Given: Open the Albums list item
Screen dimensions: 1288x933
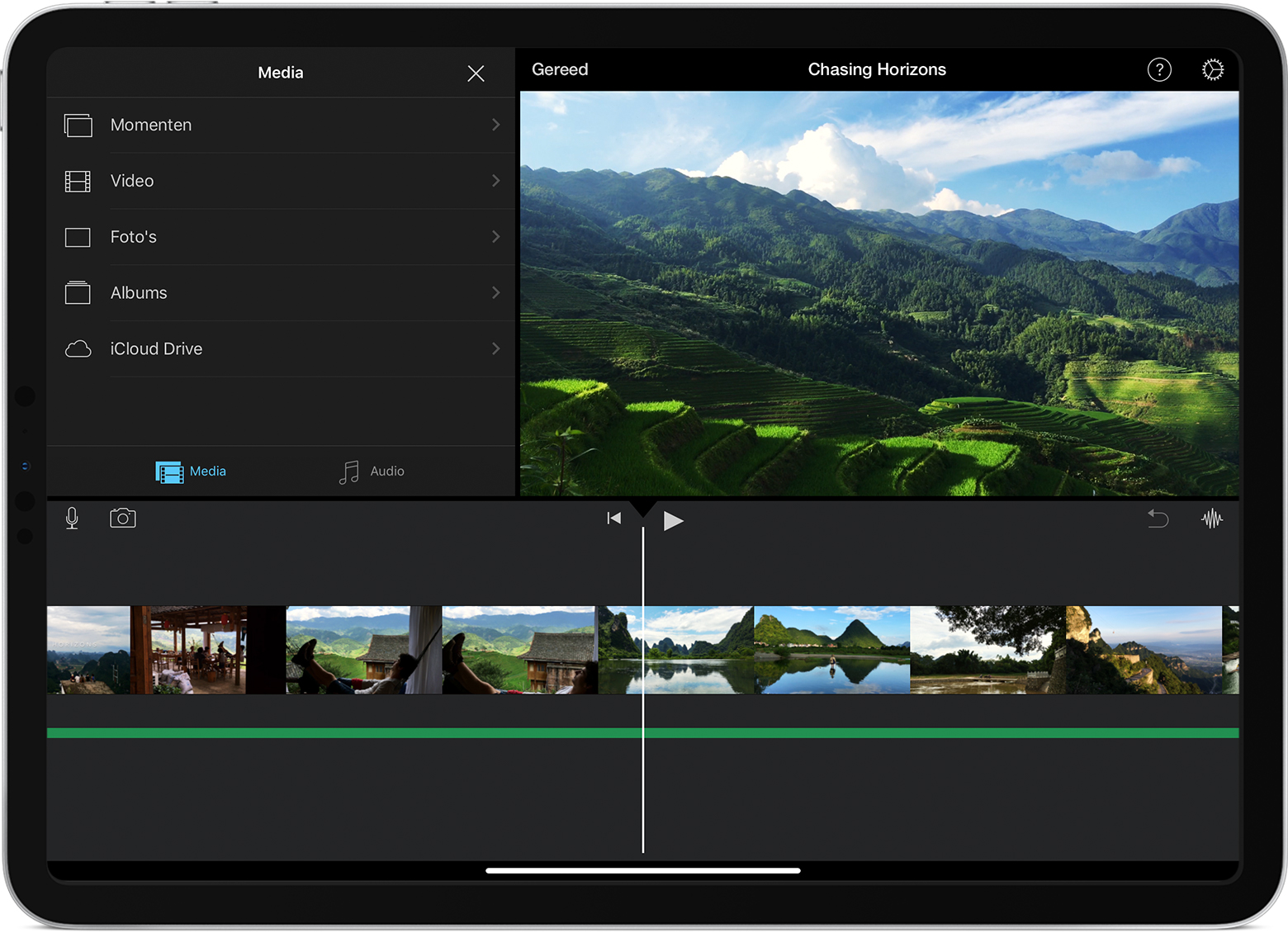Looking at the screenshot, I should (x=281, y=293).
